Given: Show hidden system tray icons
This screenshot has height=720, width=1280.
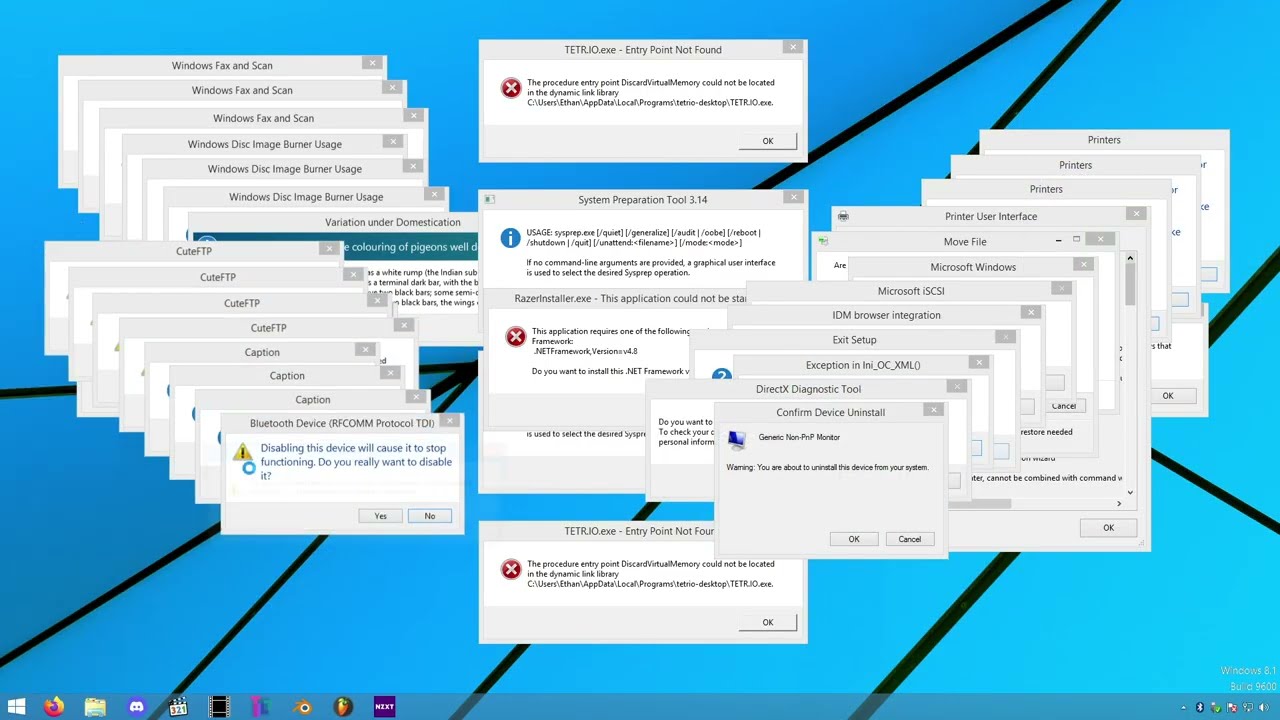Looking at the screenshot, I should click(x=1183, y=708).
